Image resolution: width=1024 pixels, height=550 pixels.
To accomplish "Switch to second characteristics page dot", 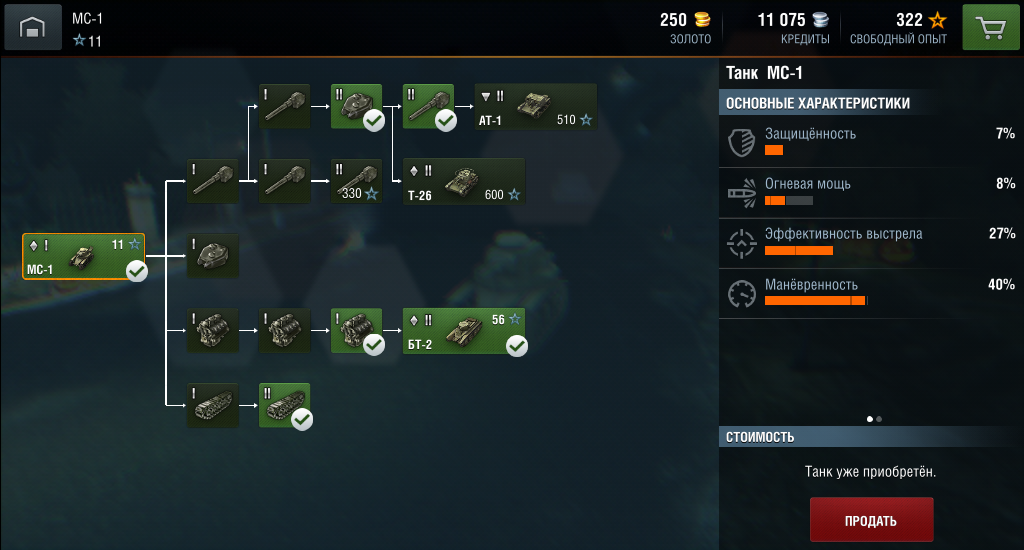I will coord(879,419).
